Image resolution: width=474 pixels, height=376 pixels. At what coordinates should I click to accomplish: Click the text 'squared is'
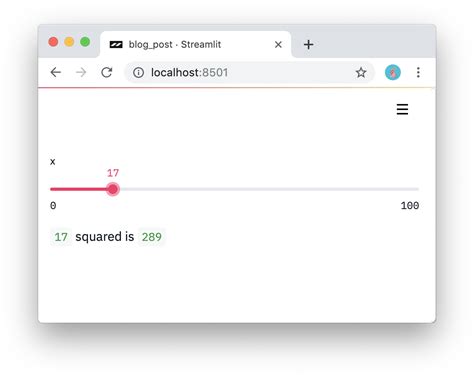[105, 237]
